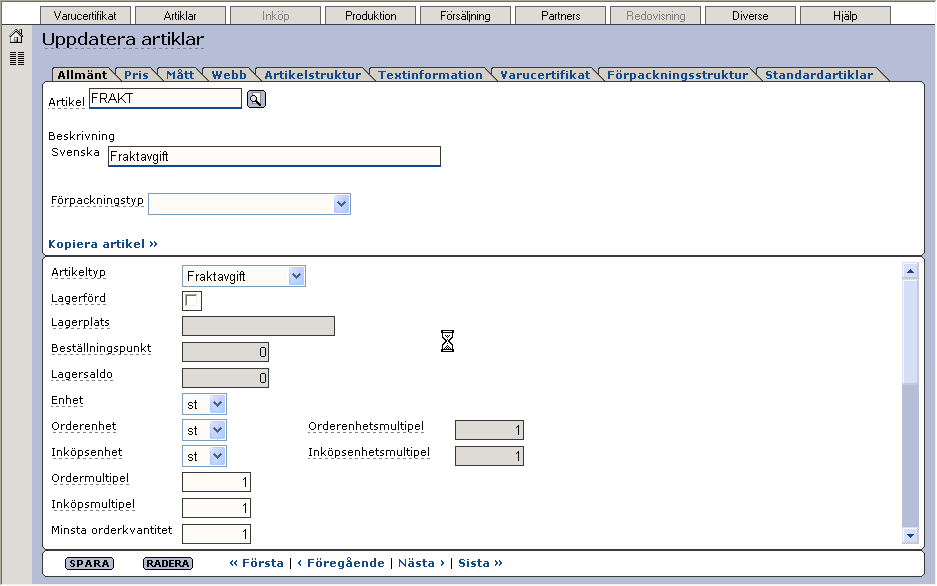The image size is (937, 586).
Task: Click the scrollbar up arrow
Action: click(x=910, y=271)
